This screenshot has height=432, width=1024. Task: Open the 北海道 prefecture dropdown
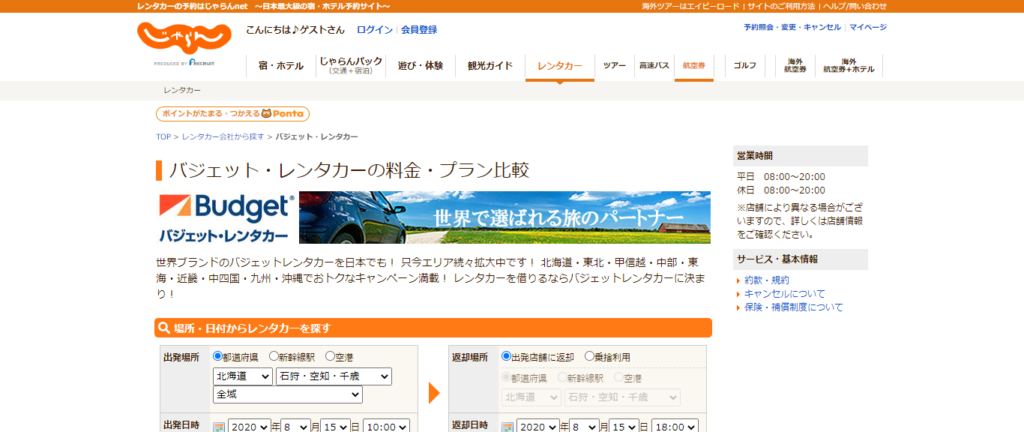pyautogui.click(x=242, y=377)
